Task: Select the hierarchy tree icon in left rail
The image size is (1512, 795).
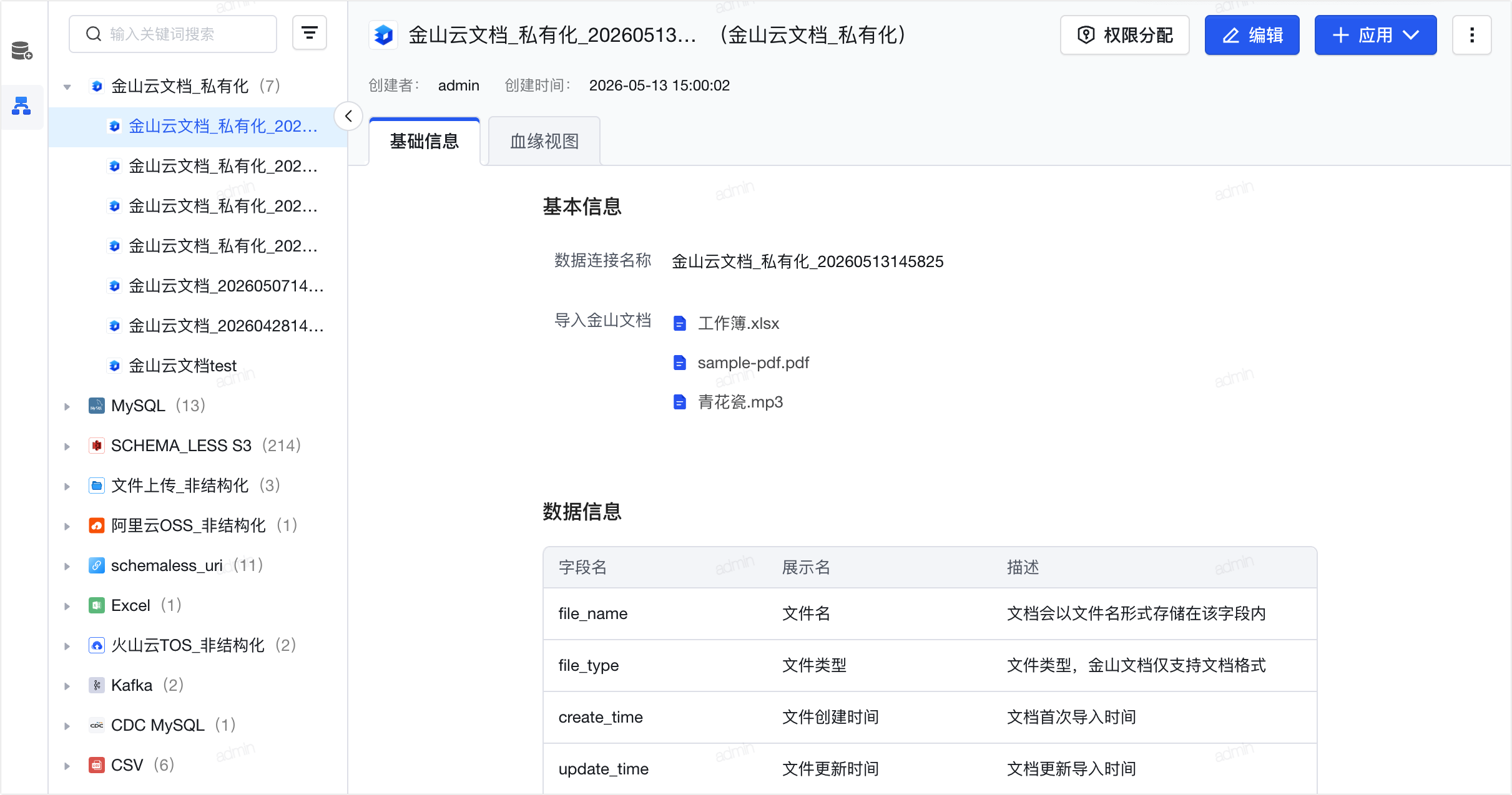Action: (x=22, y=106)
